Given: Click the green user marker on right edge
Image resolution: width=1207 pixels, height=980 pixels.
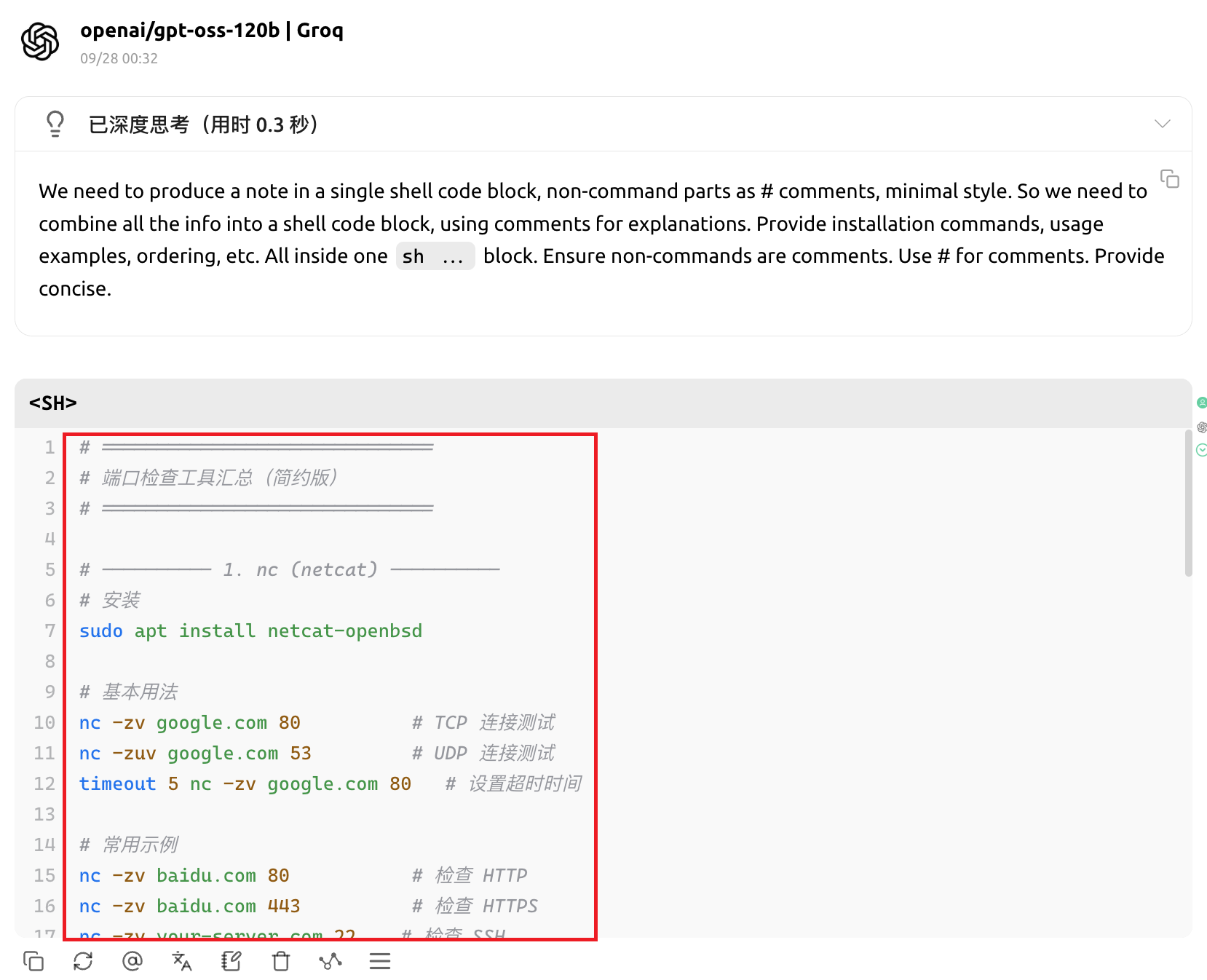Looking at the screenshot, I should coord(1202,403).
